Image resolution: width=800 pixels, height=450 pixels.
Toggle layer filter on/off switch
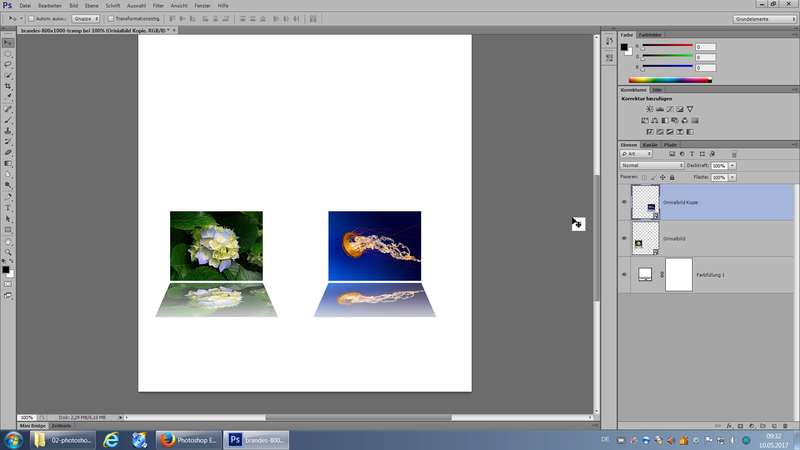click(734, 154)
